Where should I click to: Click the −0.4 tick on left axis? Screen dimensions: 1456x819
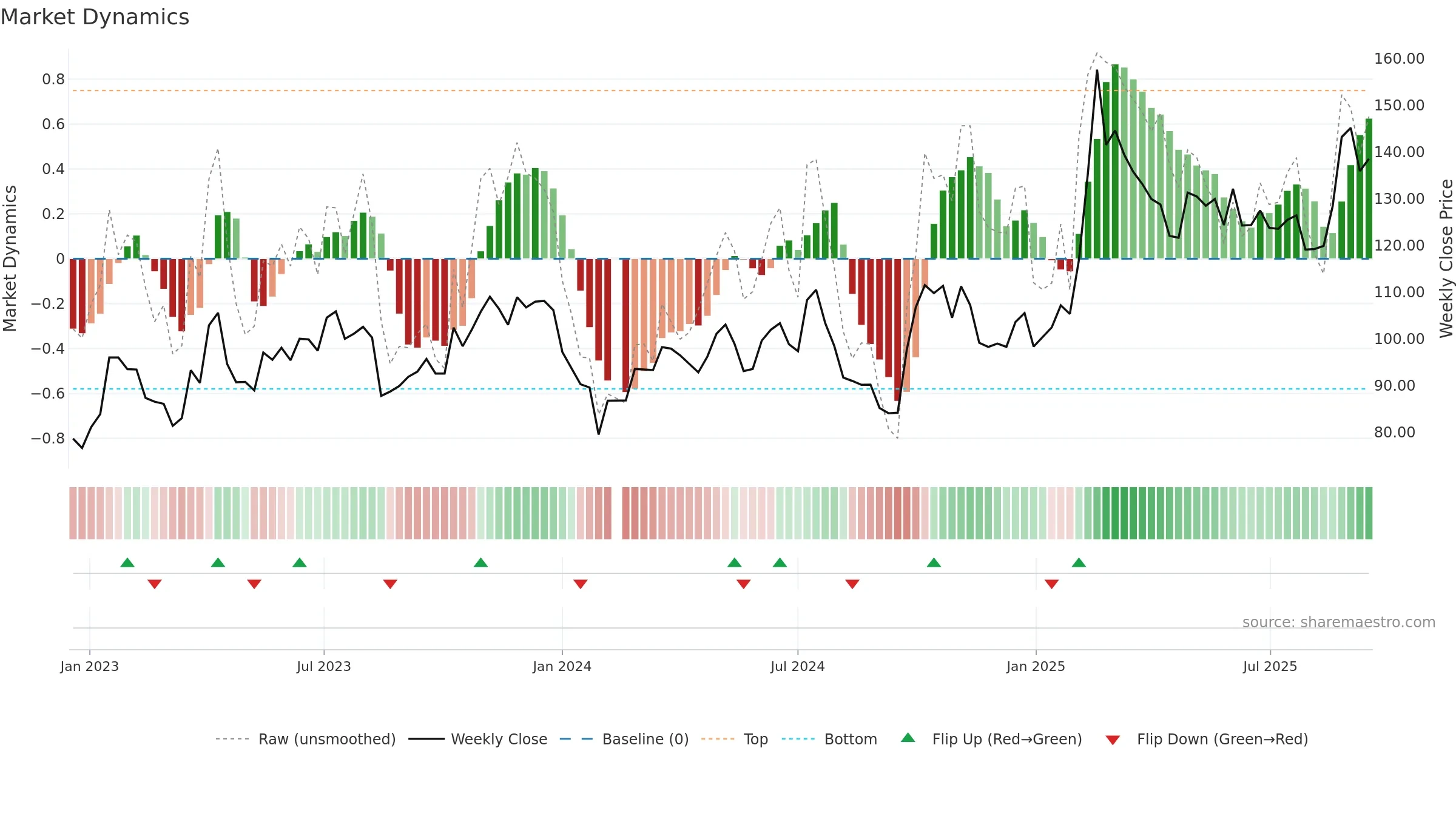tap(48, 348)
